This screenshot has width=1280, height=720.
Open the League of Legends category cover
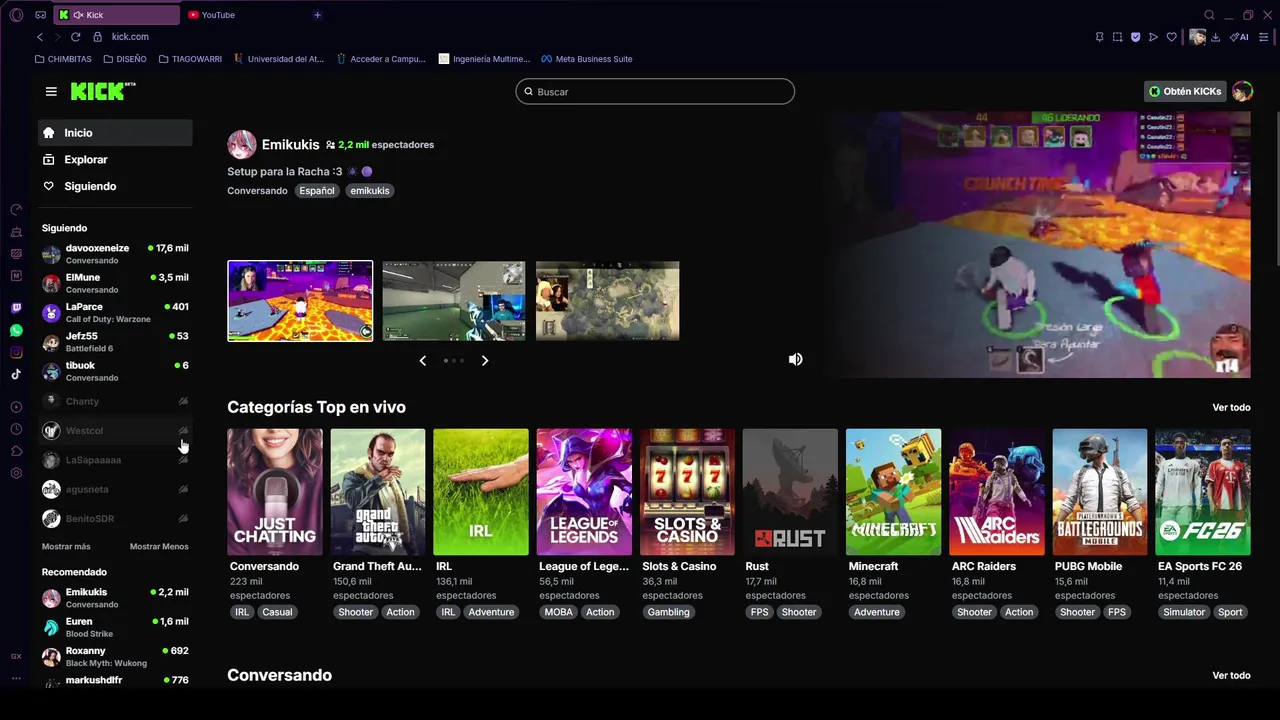coord(584,492)
